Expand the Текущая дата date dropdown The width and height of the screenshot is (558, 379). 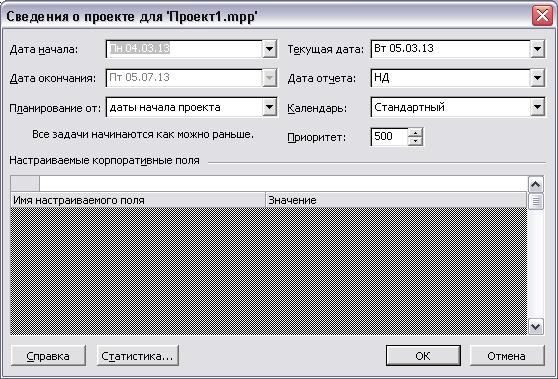click(537, 49)
